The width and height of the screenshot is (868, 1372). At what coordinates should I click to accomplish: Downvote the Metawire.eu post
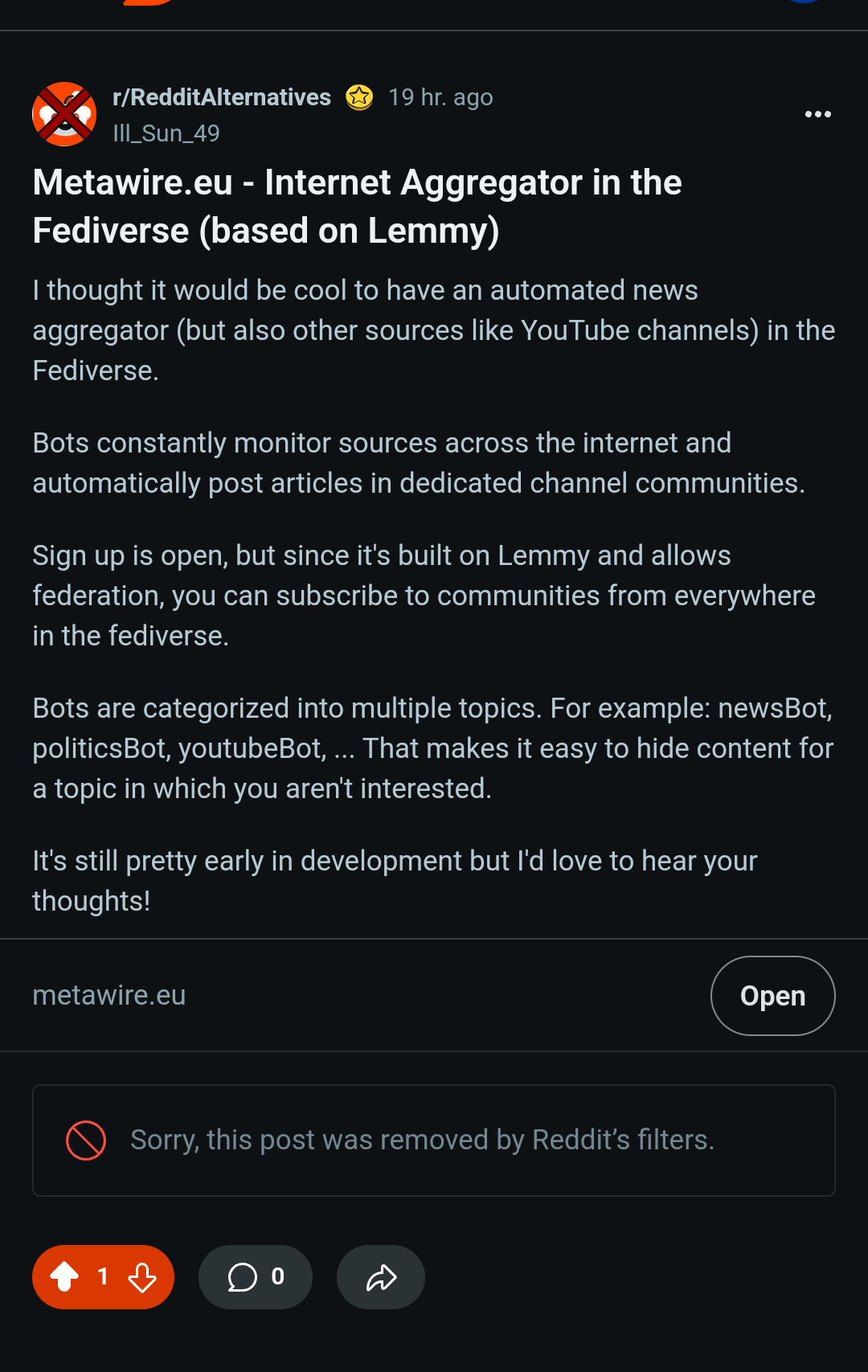pos(142,1276)
